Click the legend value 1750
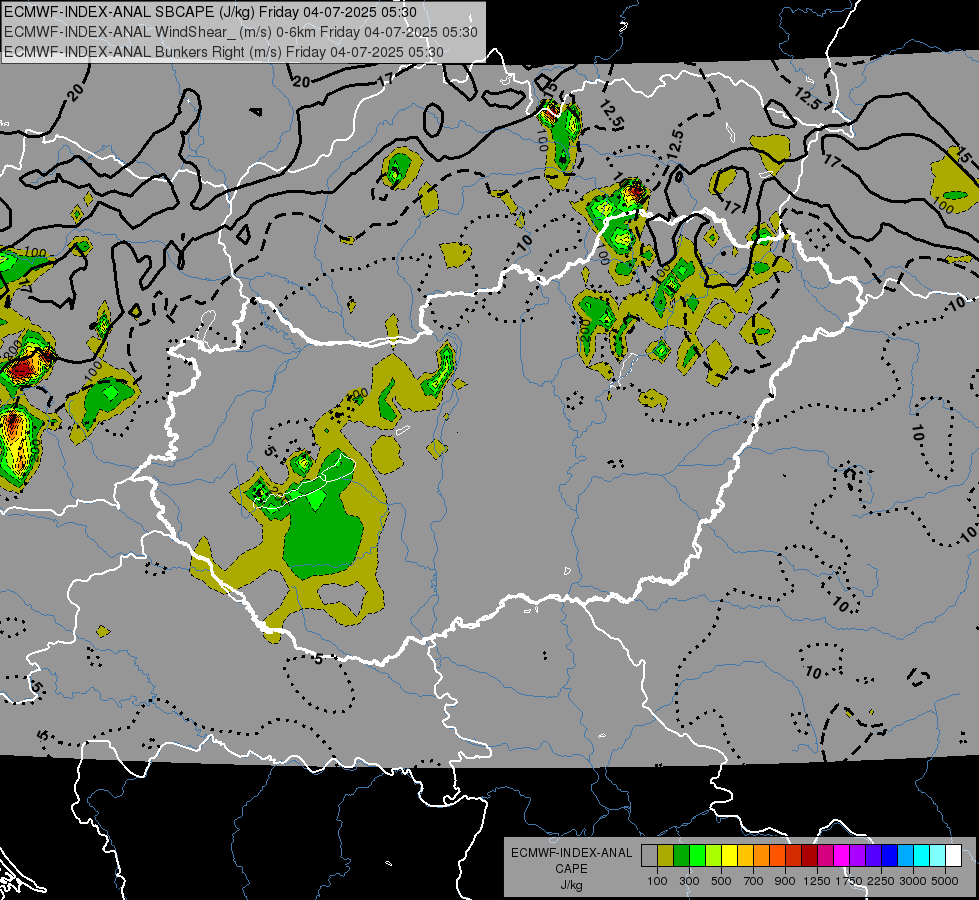Image resolution: width=979 pixels, height=900 pixels. tap(849, 881)
